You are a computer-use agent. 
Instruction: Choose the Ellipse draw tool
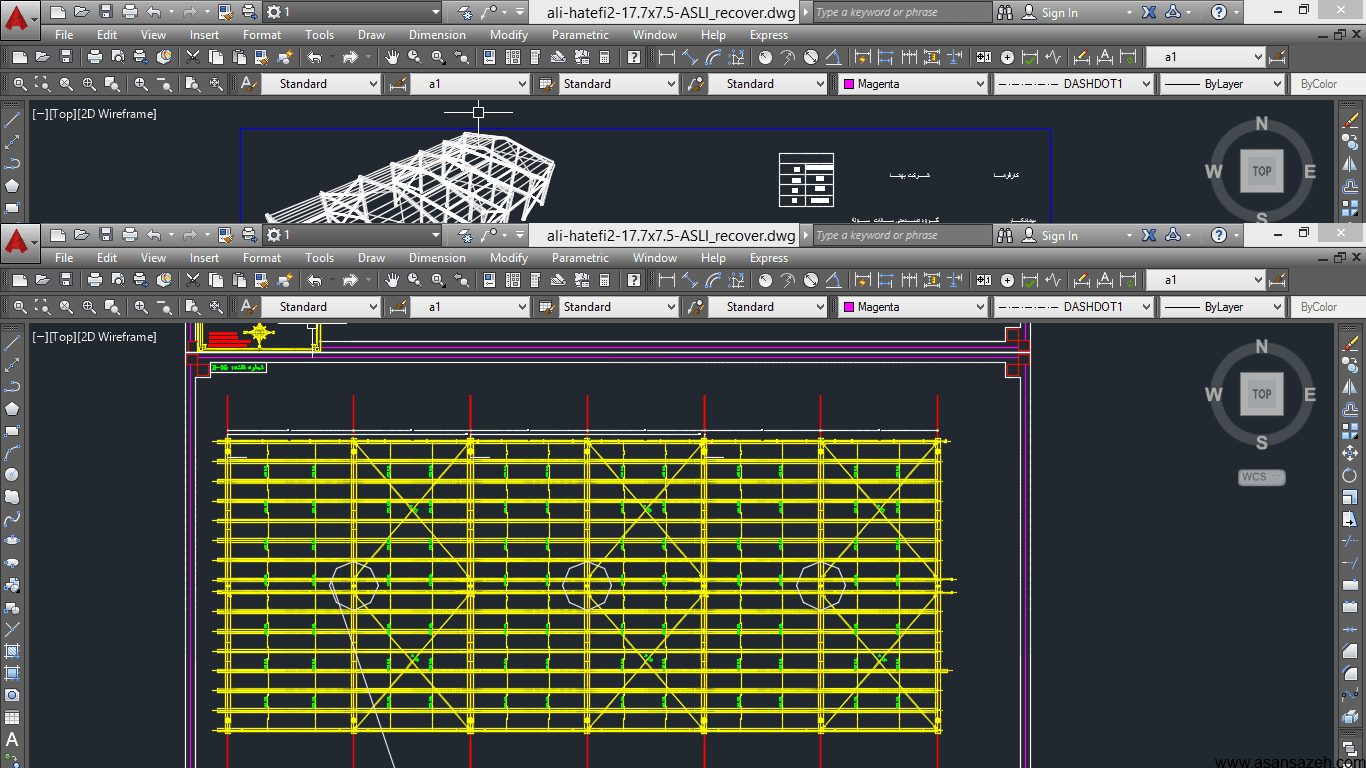[x=12, y=541]
